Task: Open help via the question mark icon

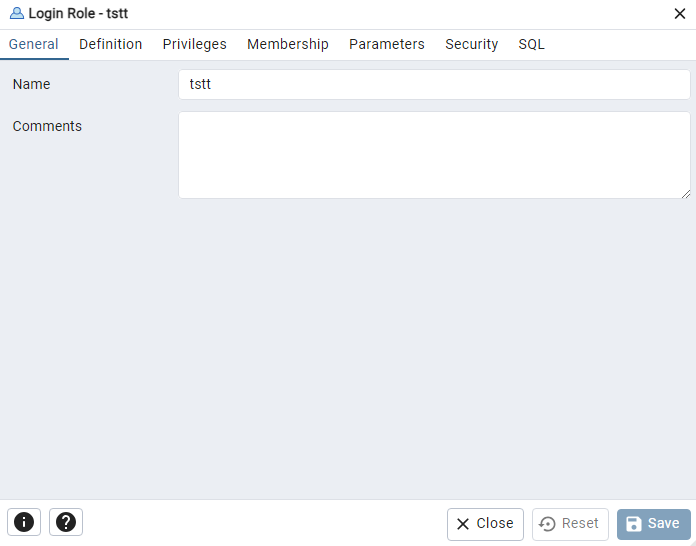Action: (x=66, y=522)
